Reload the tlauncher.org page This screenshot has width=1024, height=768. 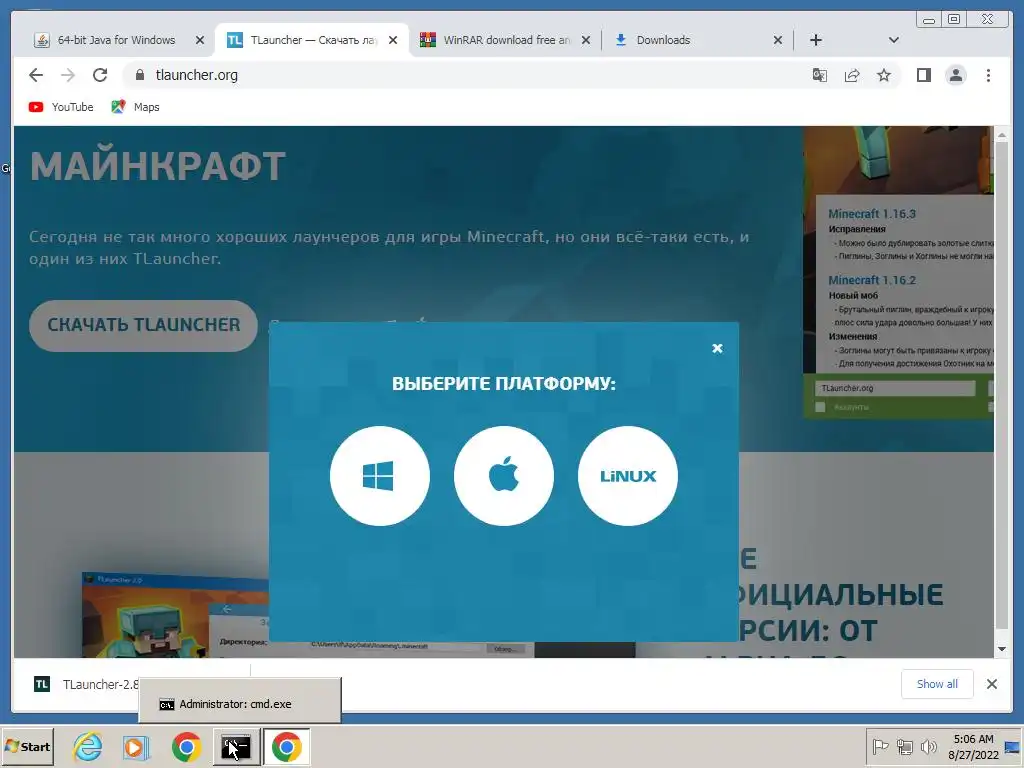point(100,75)
